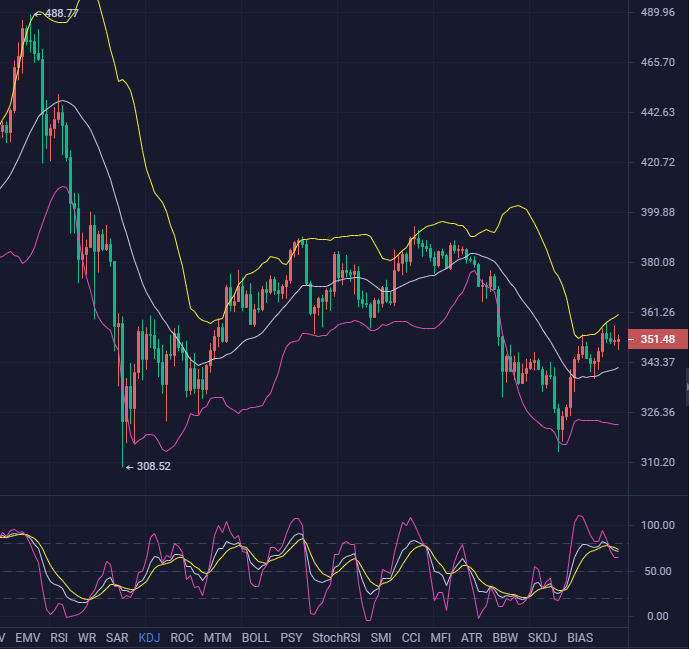Click the current price label 351.48

pyautogui.click(x=658, y=339)
